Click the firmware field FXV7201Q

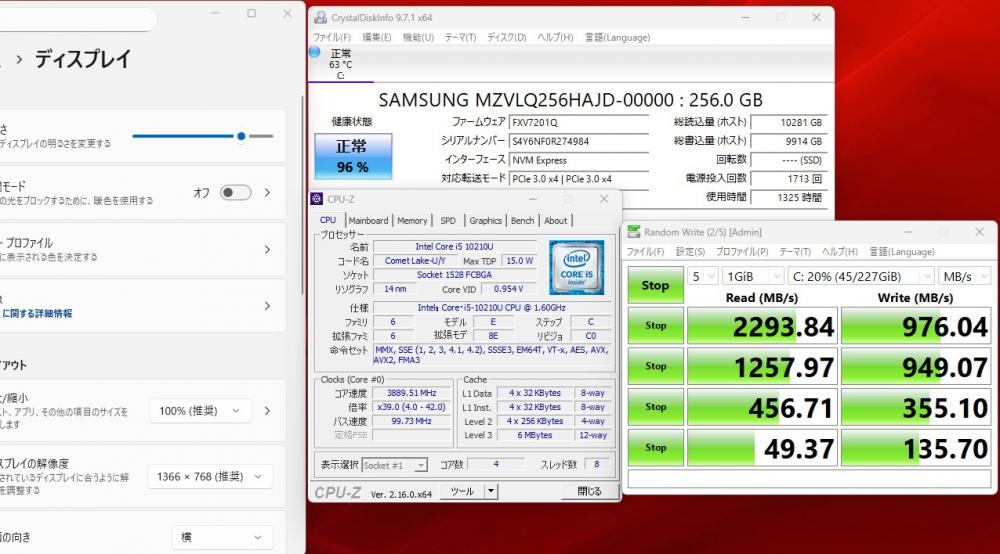(578, 122)
